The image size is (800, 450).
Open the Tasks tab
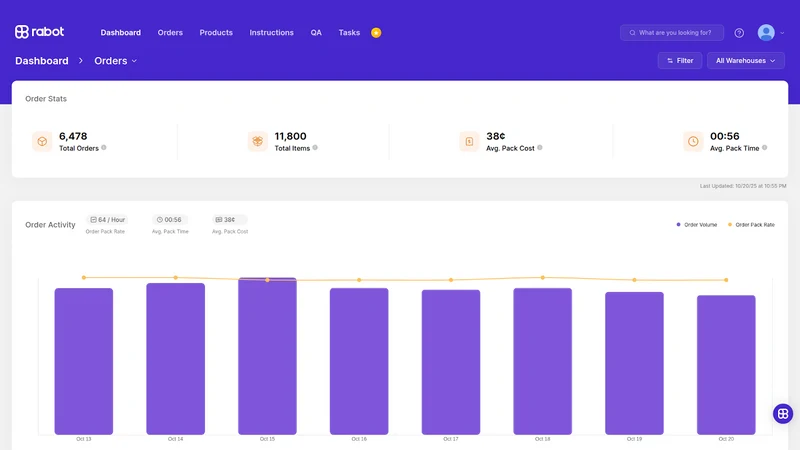(349, 33)
